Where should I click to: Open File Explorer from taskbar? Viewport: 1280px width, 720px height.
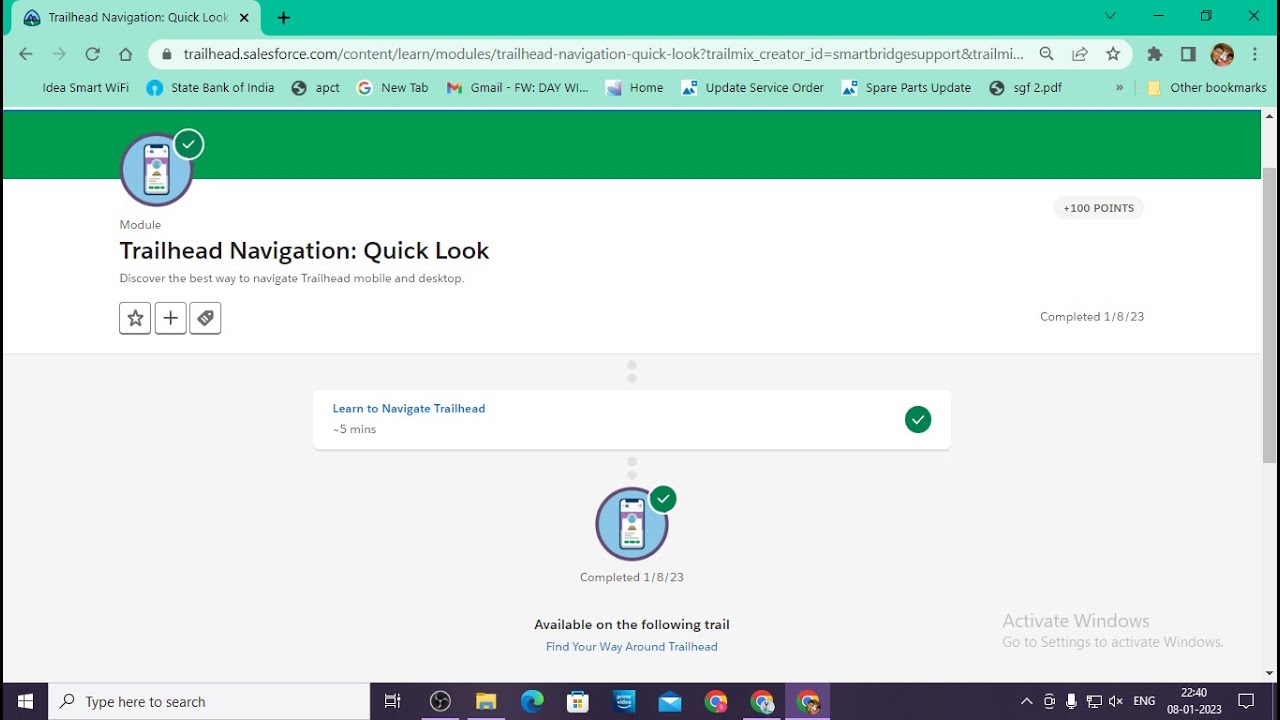click(x=486, y=702)
